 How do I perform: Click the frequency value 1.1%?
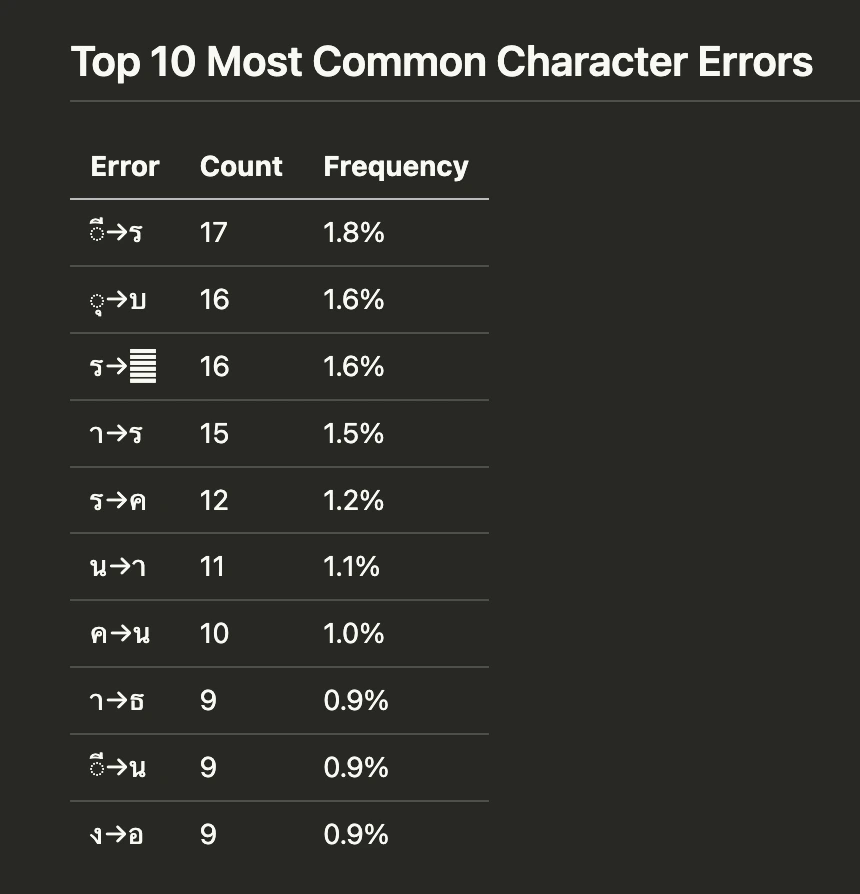pos(351,567)
